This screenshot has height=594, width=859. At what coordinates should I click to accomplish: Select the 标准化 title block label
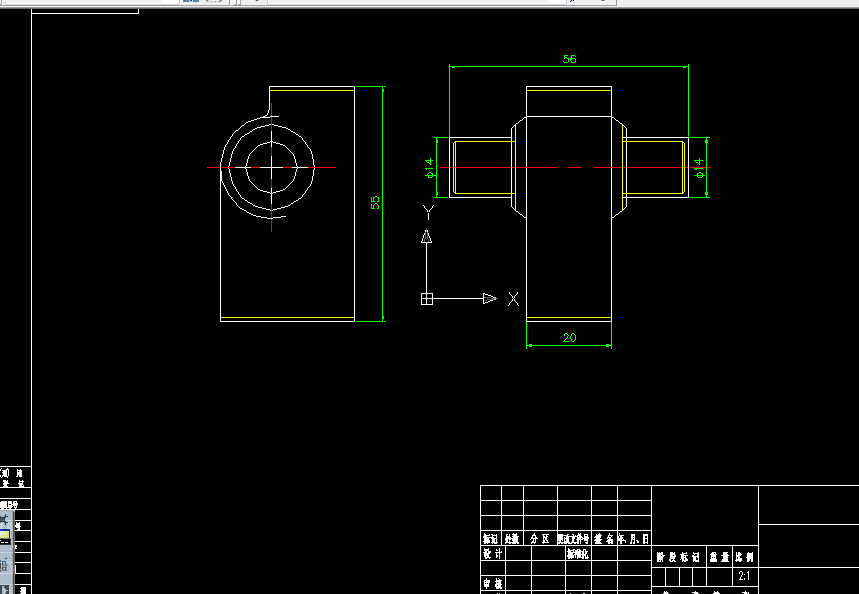(577, 554)
